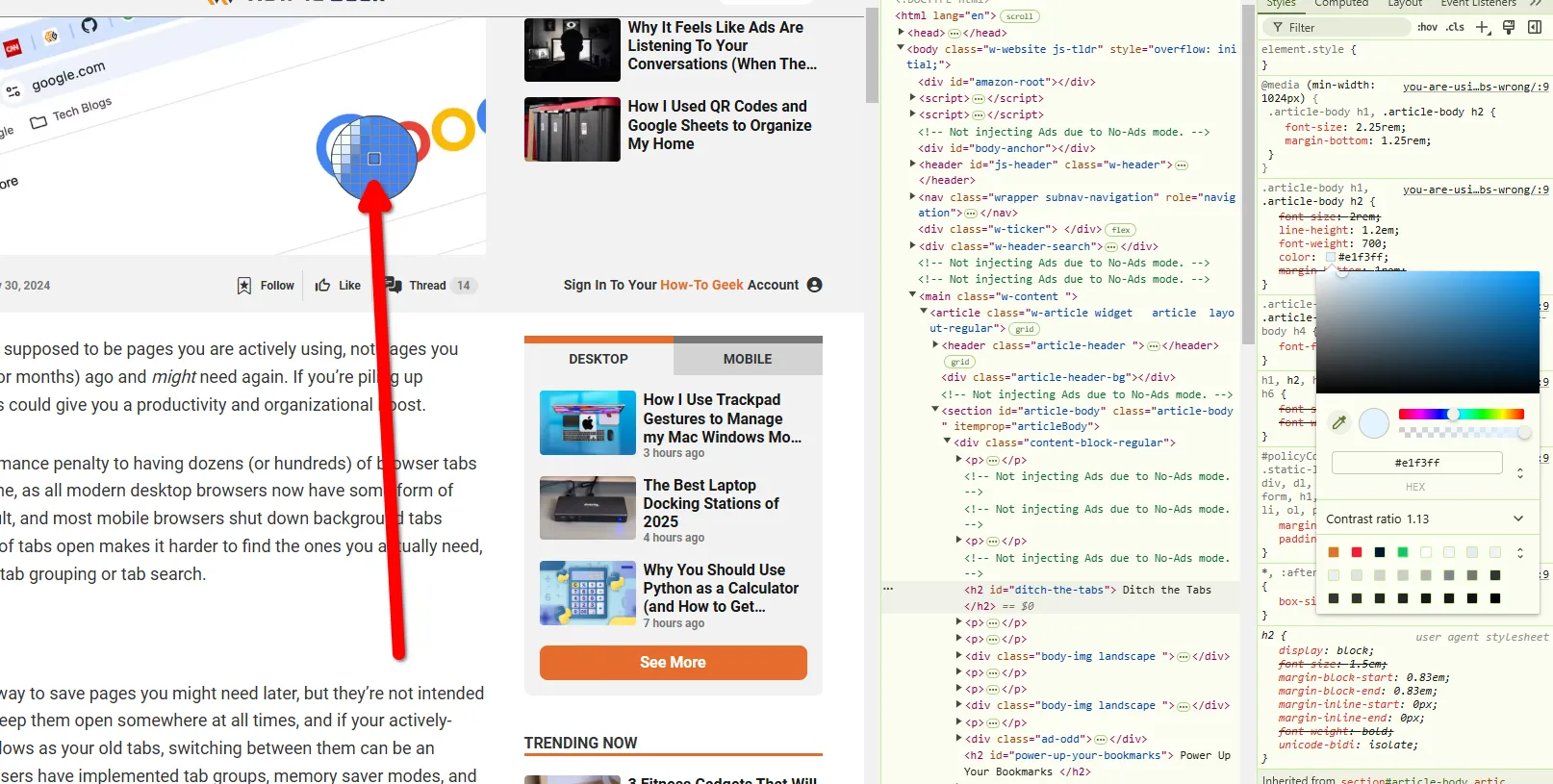Open the Computed tab in DevTools
1553x784 pixels.
1341,4
